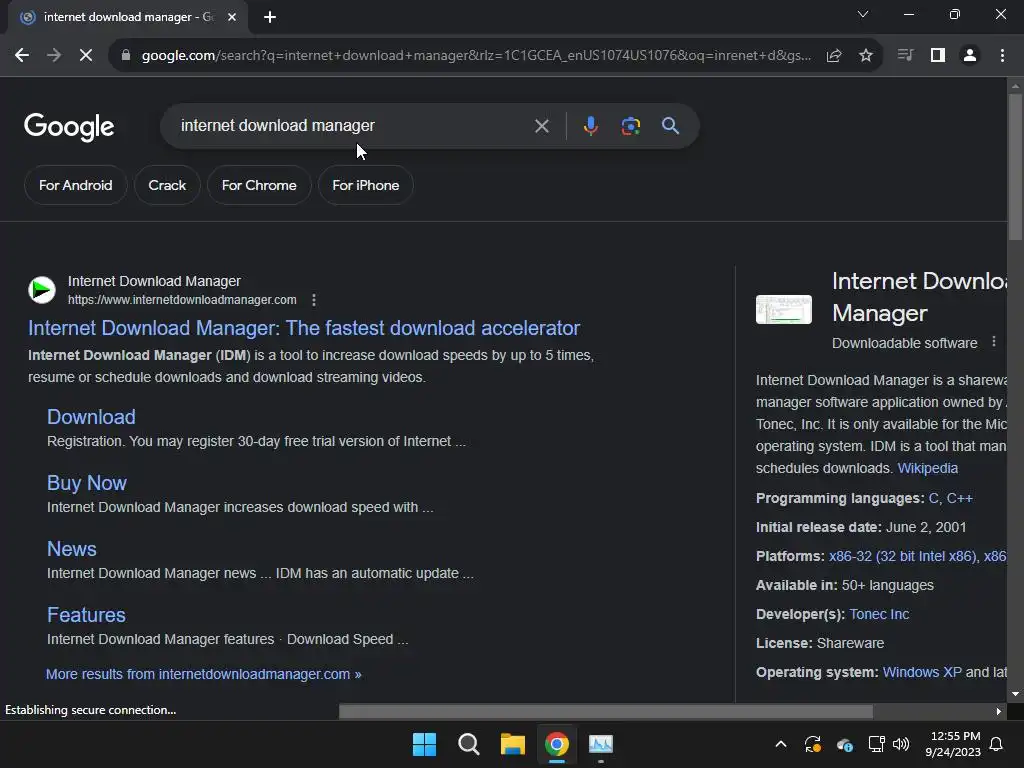Click the C++ language link
Screen dimensions: 1024x768
pos(959,498)
